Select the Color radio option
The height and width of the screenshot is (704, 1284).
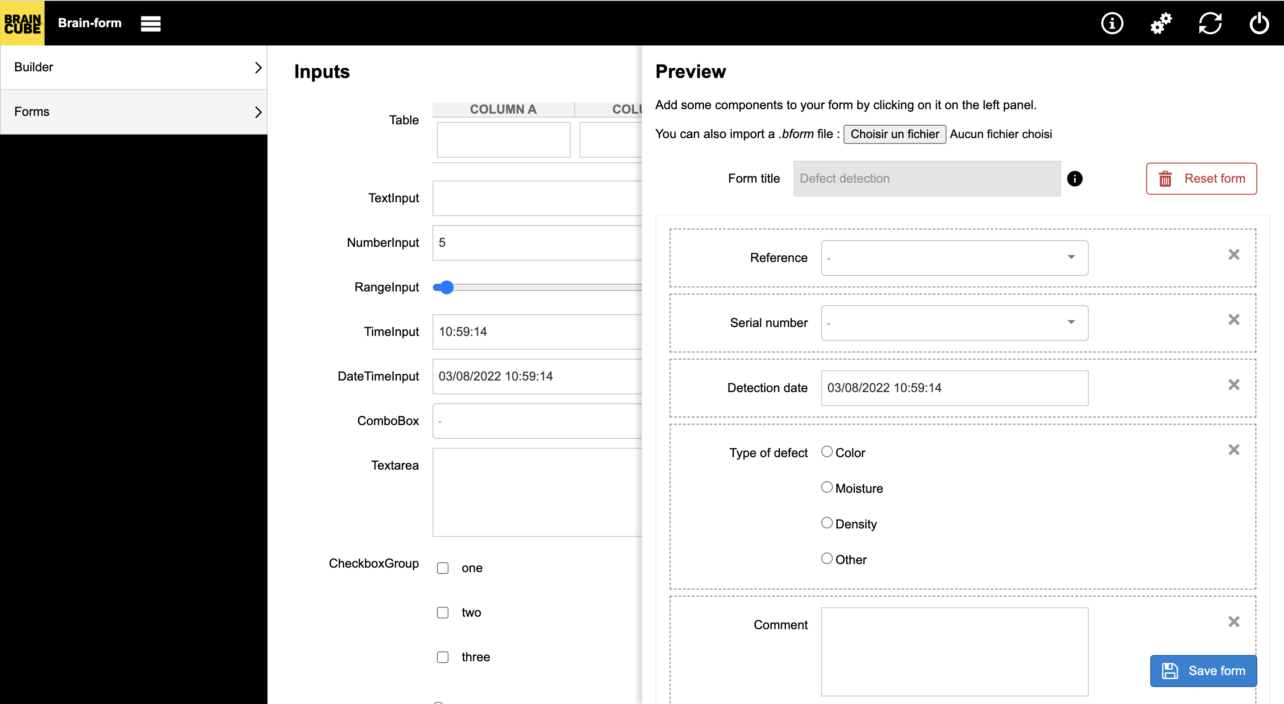point(827,452)
